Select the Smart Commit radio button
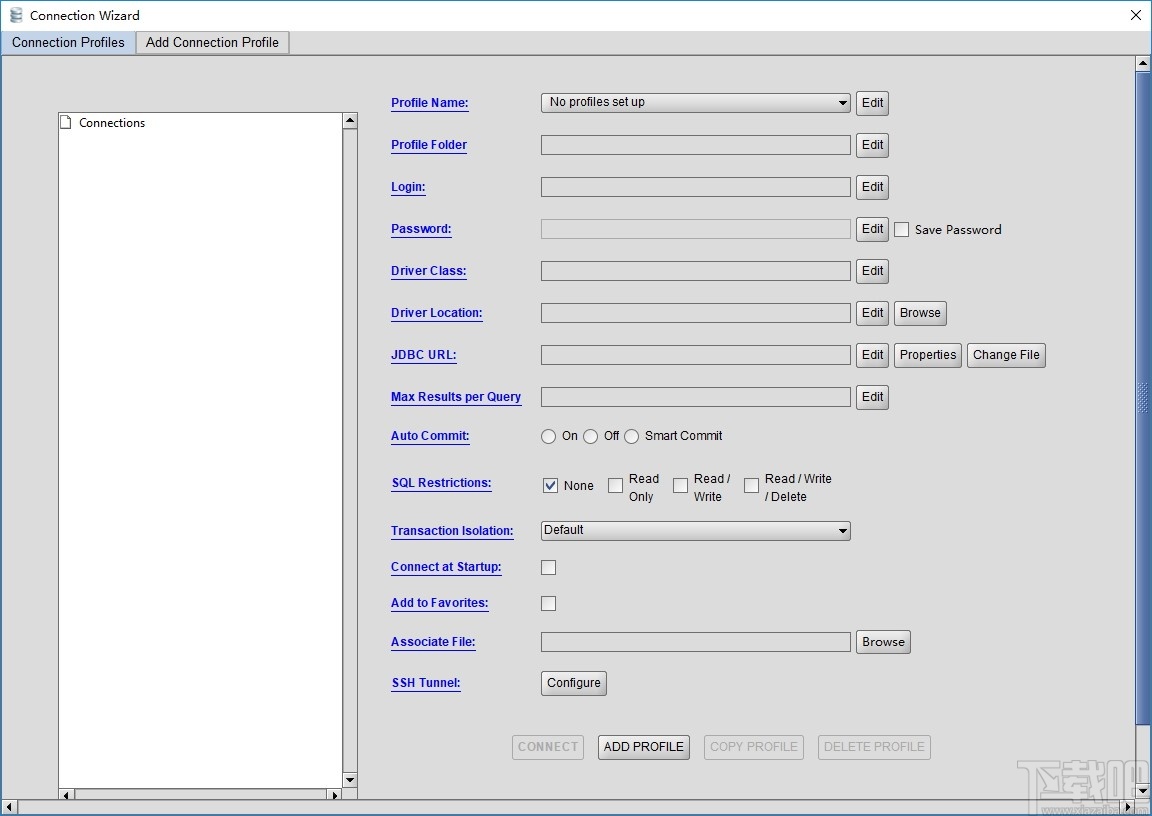This screenshot has height=816, width=1152. [x=632, y=436]
